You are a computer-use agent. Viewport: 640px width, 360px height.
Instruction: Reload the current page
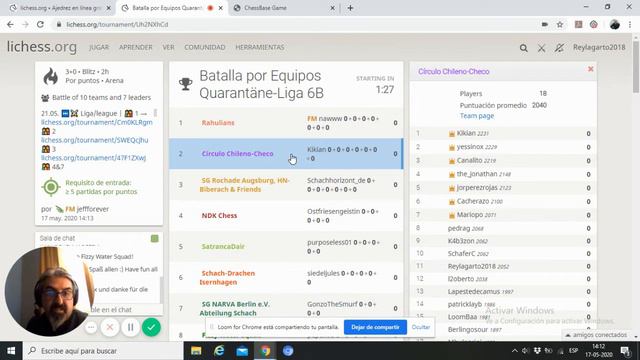pyautogui.click(x=40, y=24)
